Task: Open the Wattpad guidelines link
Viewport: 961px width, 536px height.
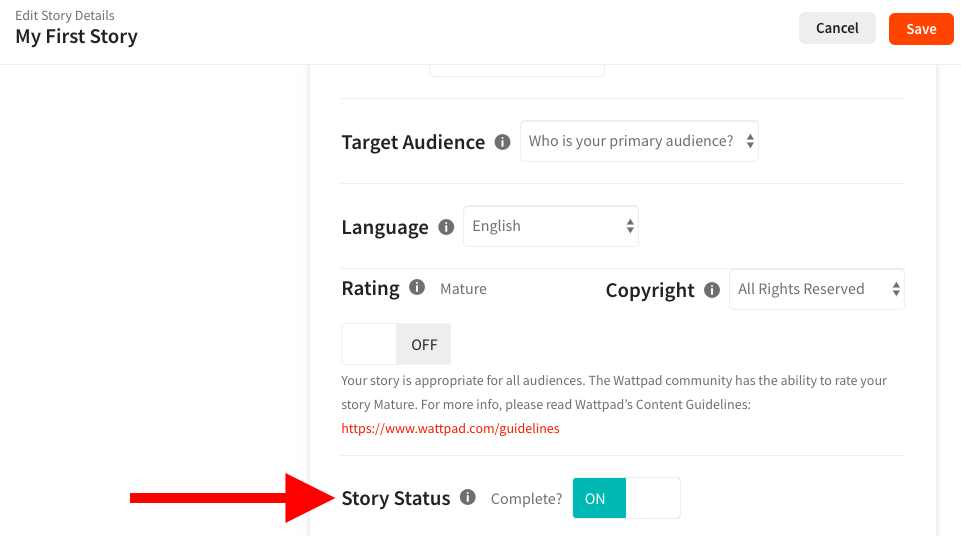Action: 450,428
